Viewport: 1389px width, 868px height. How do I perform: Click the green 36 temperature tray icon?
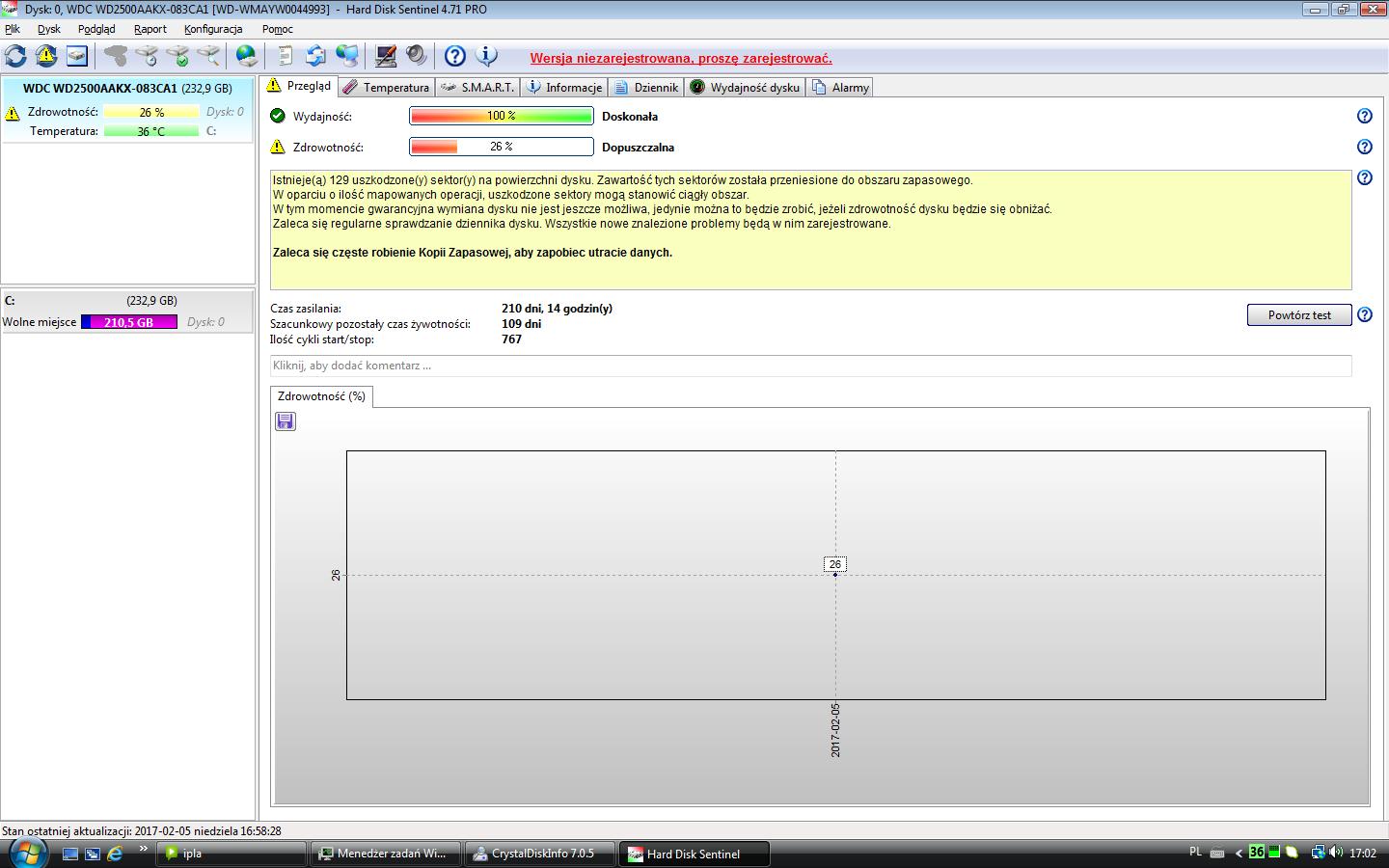(x=1257, y=853)
